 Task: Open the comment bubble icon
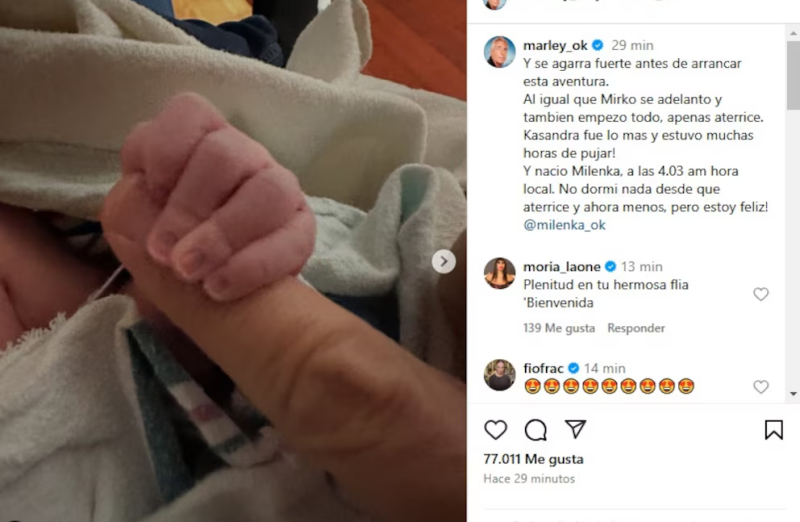536,430
